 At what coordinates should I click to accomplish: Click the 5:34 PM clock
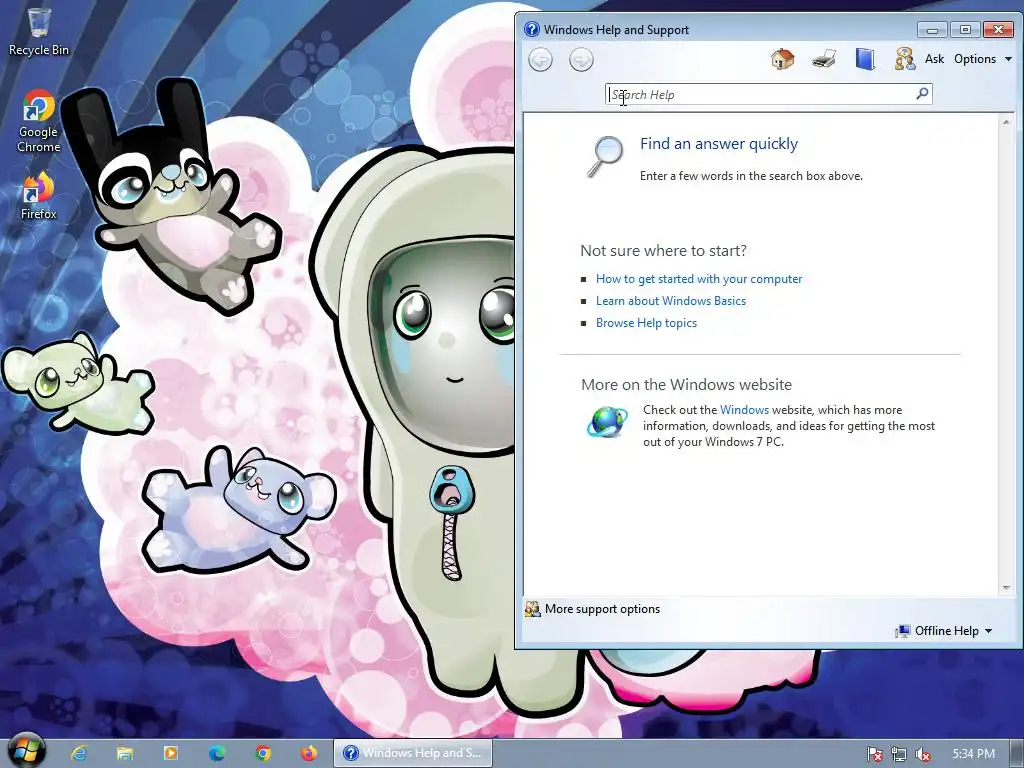click(x=973, y=754)
